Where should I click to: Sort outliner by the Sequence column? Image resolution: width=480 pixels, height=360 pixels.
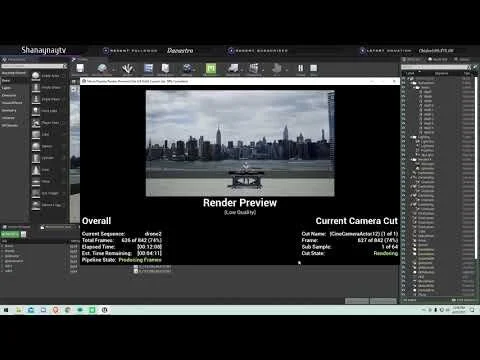441,73
